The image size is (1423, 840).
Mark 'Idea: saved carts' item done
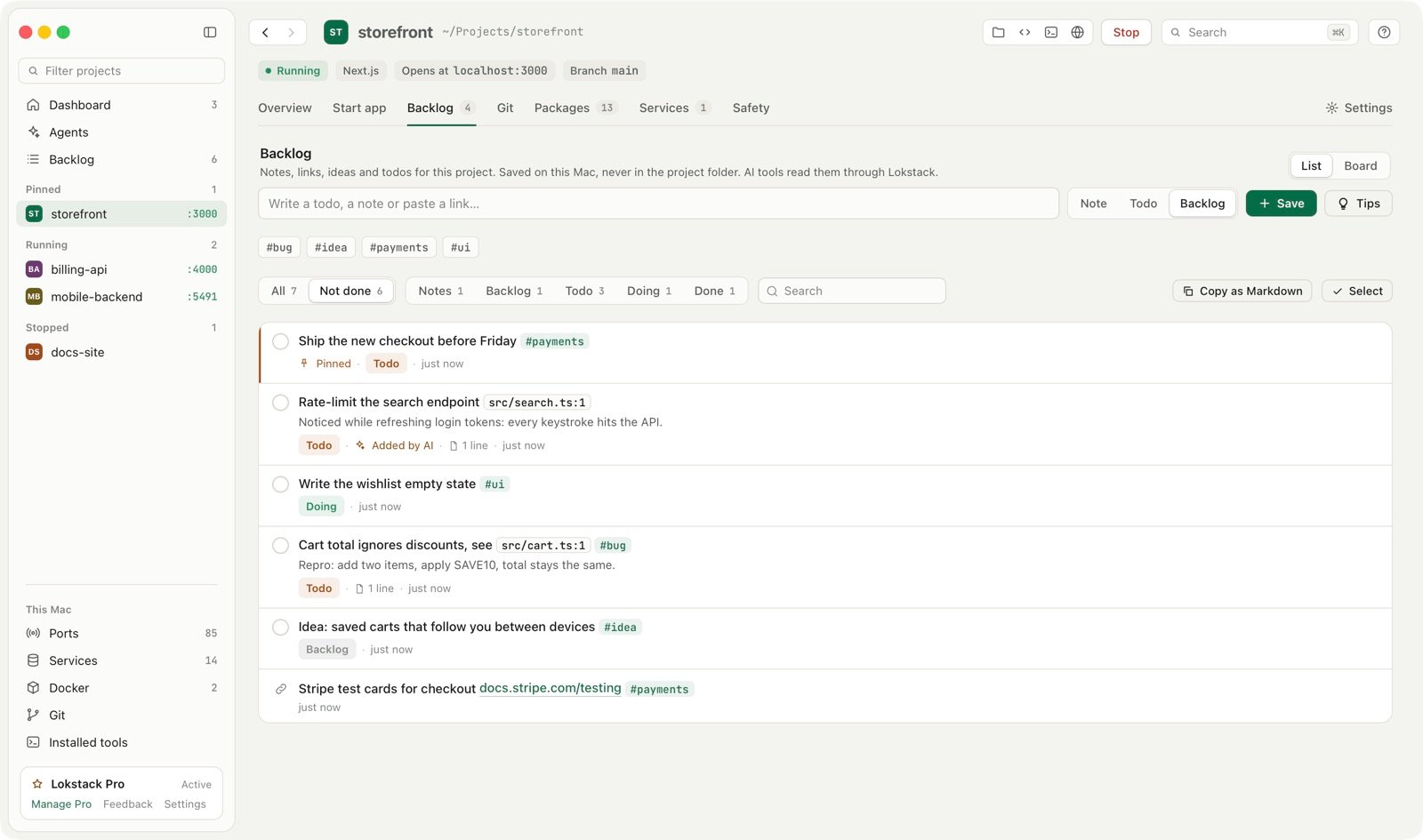(280, 628)
